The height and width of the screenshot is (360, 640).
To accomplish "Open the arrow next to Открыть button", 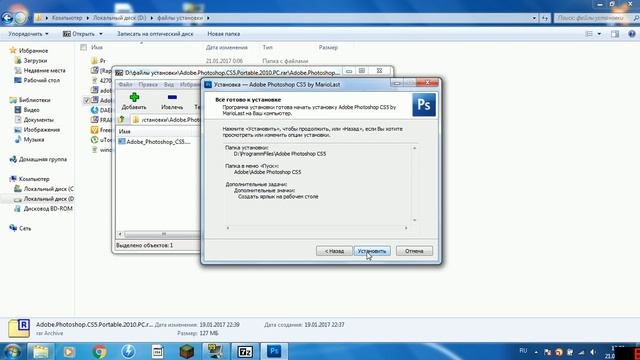I will pyautogui.click(x=101, y=34).
